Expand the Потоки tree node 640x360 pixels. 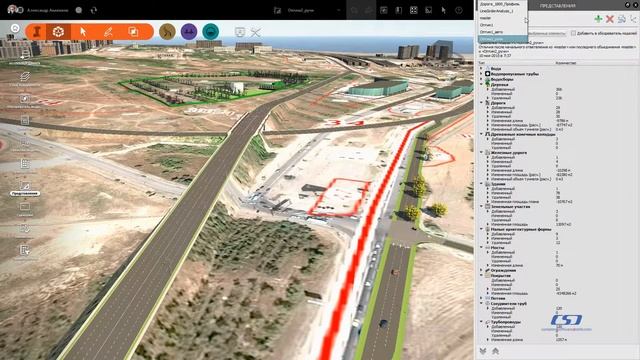(482, 298)
